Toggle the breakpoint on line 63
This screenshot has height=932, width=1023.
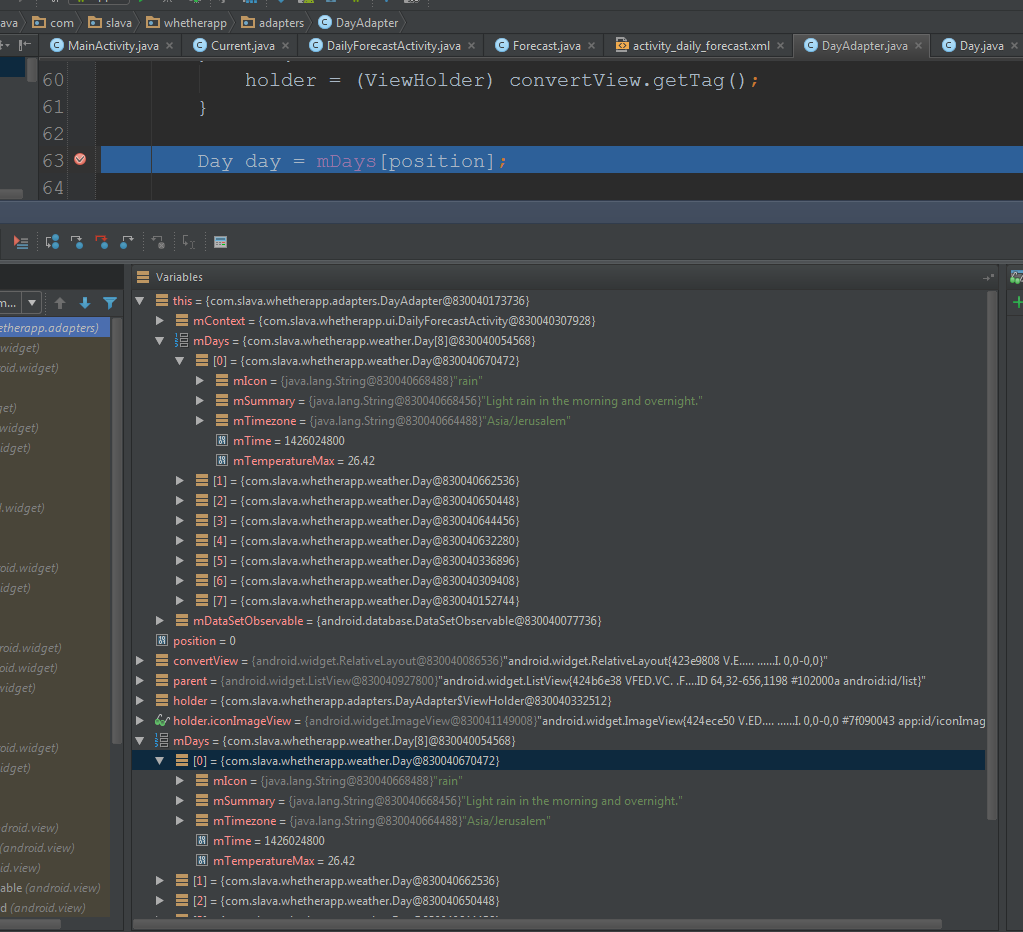80,160
